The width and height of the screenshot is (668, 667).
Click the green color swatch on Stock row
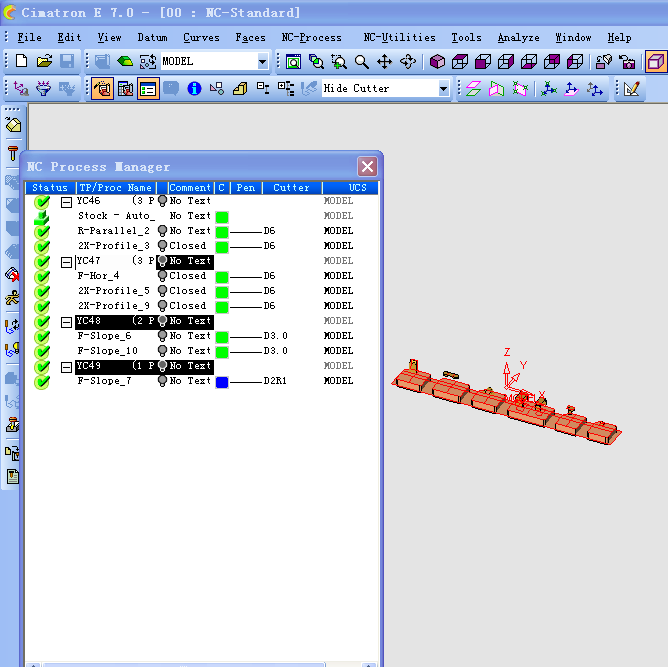click(222, 217)
